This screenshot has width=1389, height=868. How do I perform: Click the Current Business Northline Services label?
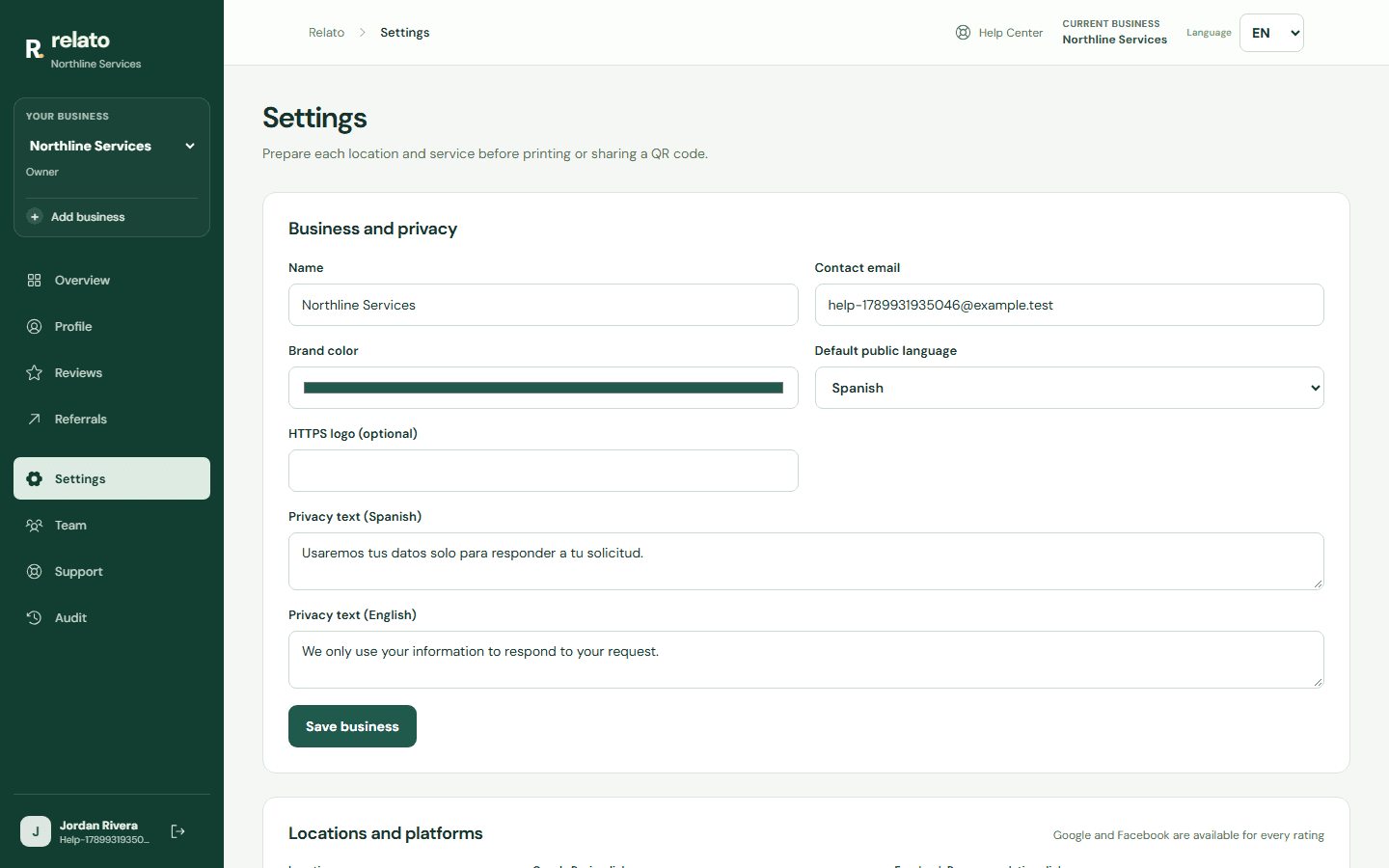click(1115, 33)
